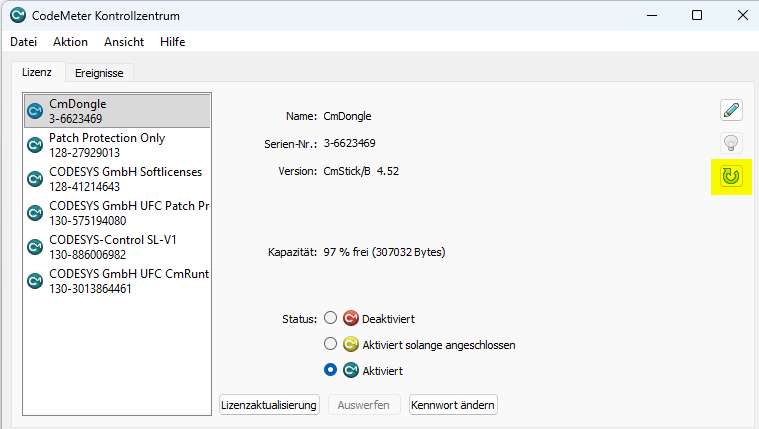Switch to the Ereignisse tab

[99, 73]
